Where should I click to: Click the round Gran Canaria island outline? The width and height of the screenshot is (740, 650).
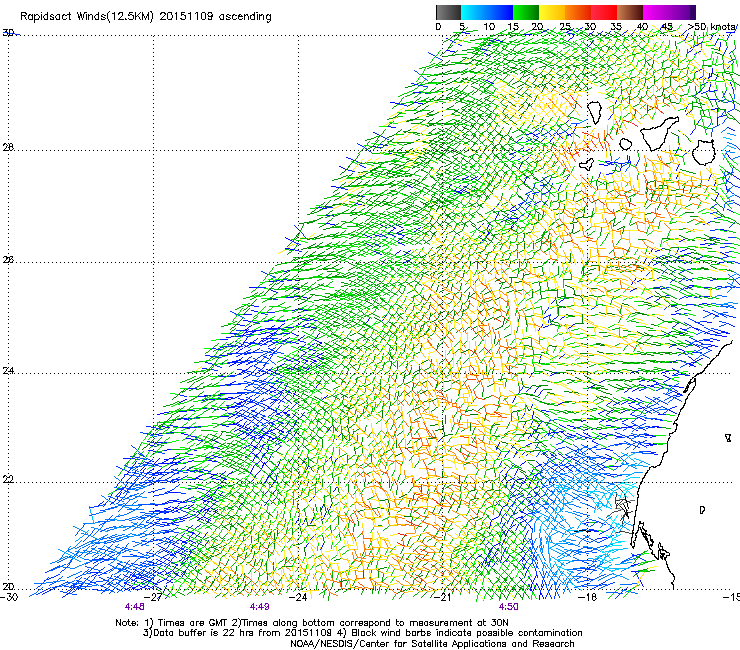(x=704, y=152)
